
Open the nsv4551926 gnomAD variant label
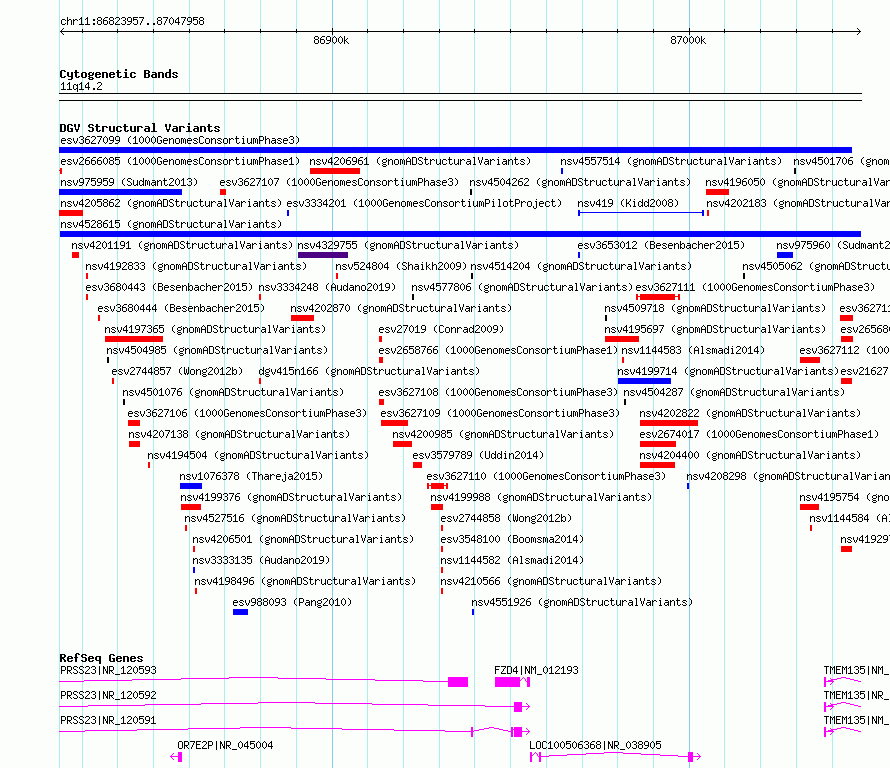[x=582, y=602]
